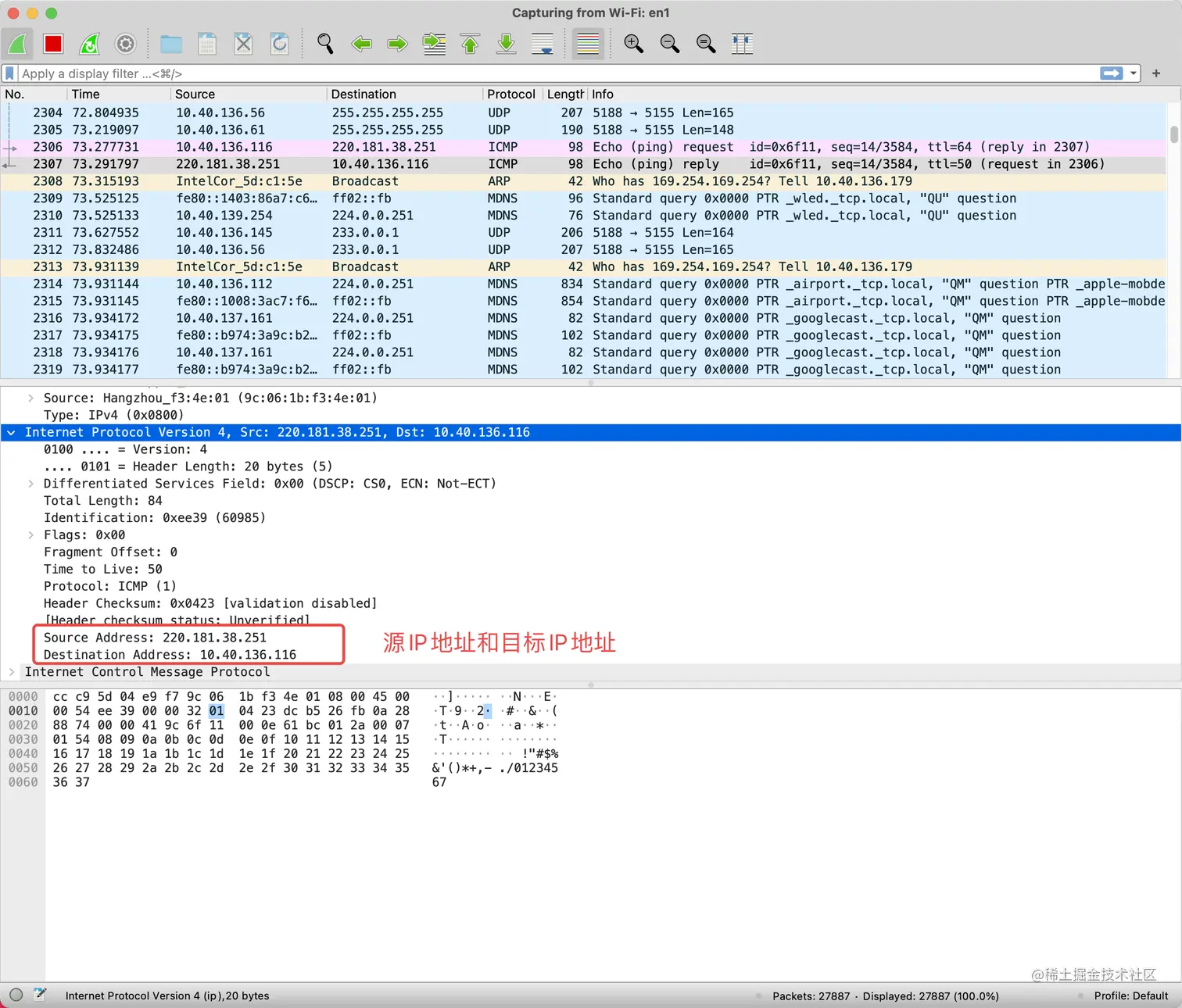Collapse Internet Protocol Version 4 tree

[x=11, y=432]
